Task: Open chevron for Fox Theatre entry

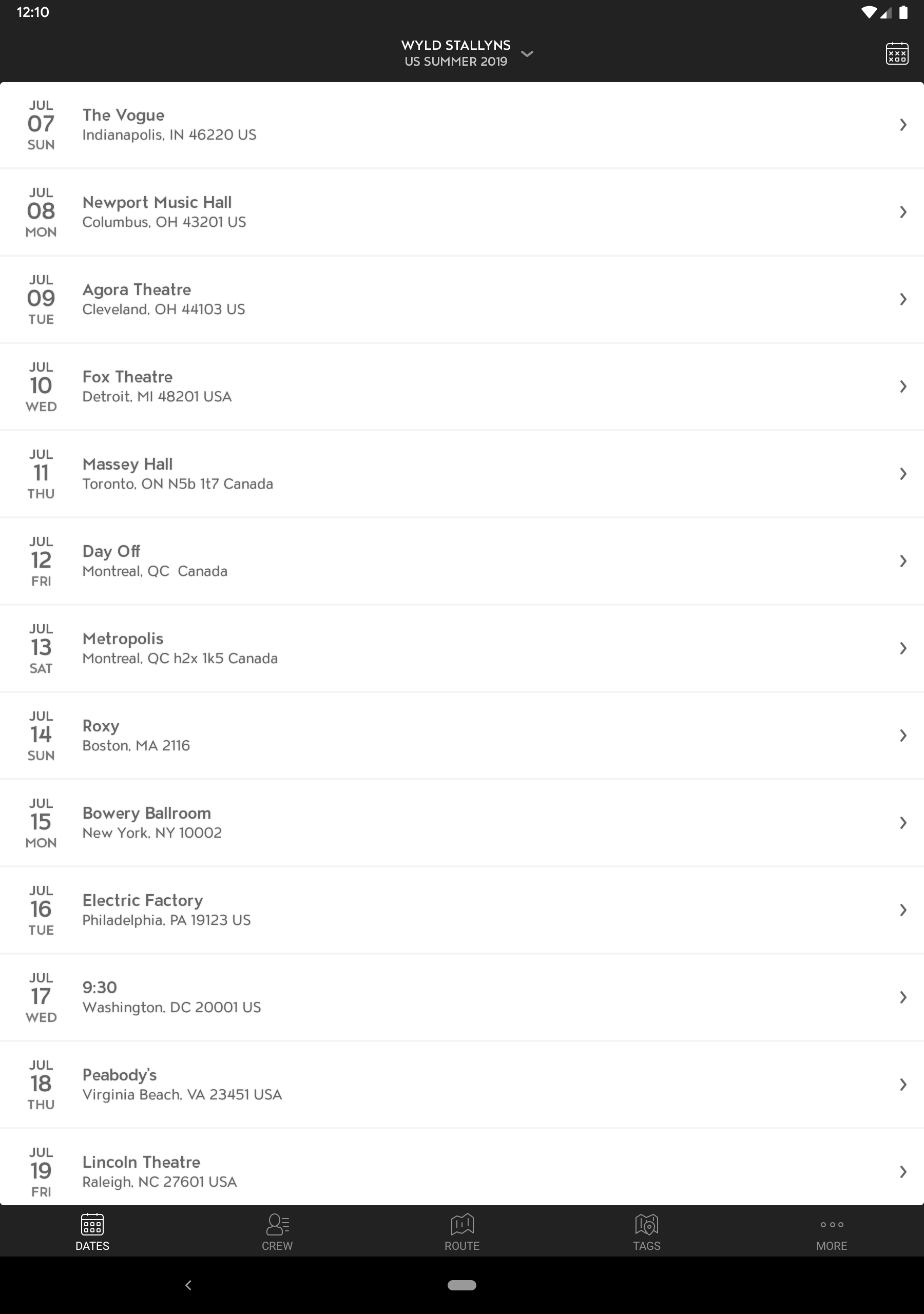Action: [903, 387]
